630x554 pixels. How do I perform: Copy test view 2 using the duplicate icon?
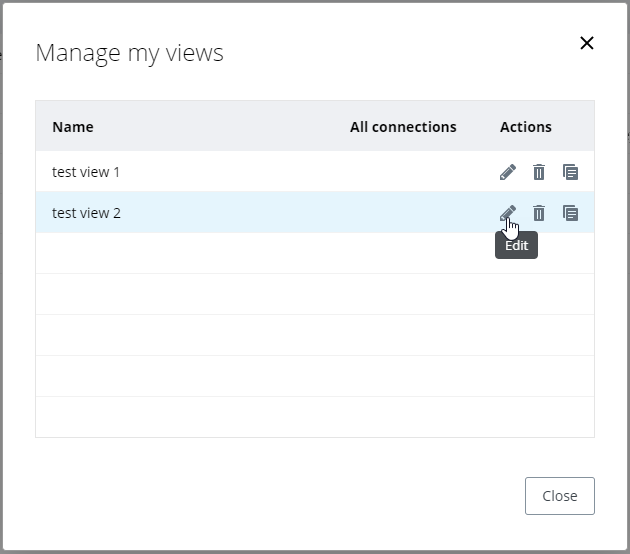tap(570, 213)
